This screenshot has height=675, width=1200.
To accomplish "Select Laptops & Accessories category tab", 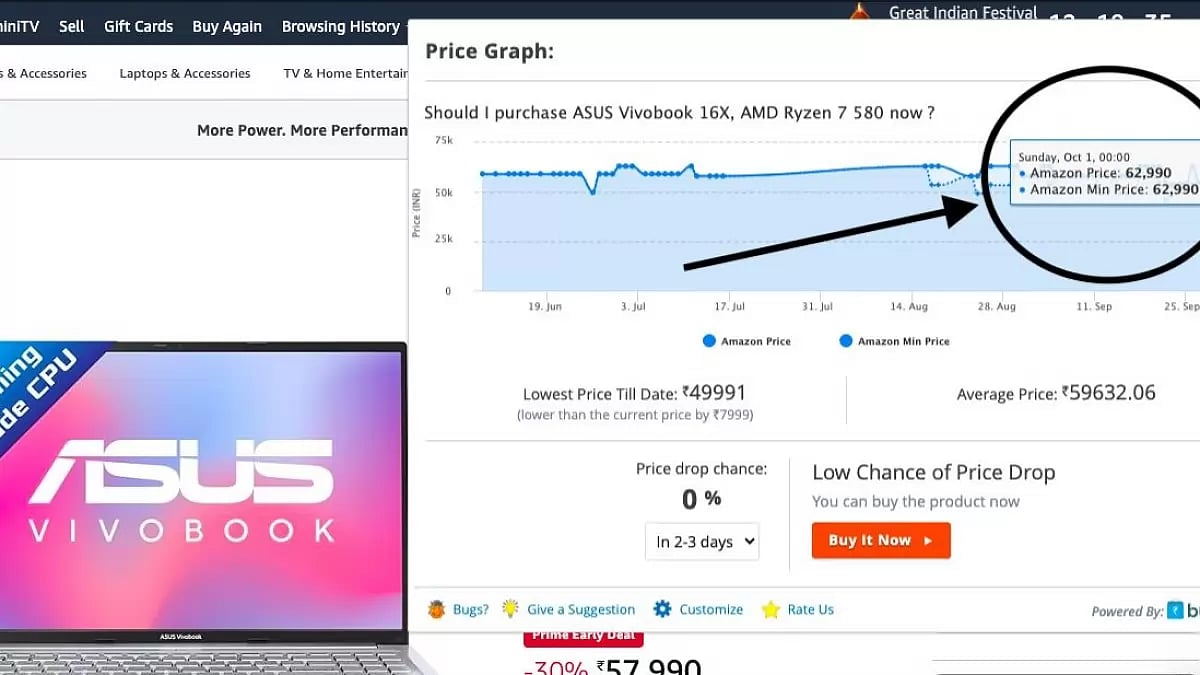I will pos(185,73).
